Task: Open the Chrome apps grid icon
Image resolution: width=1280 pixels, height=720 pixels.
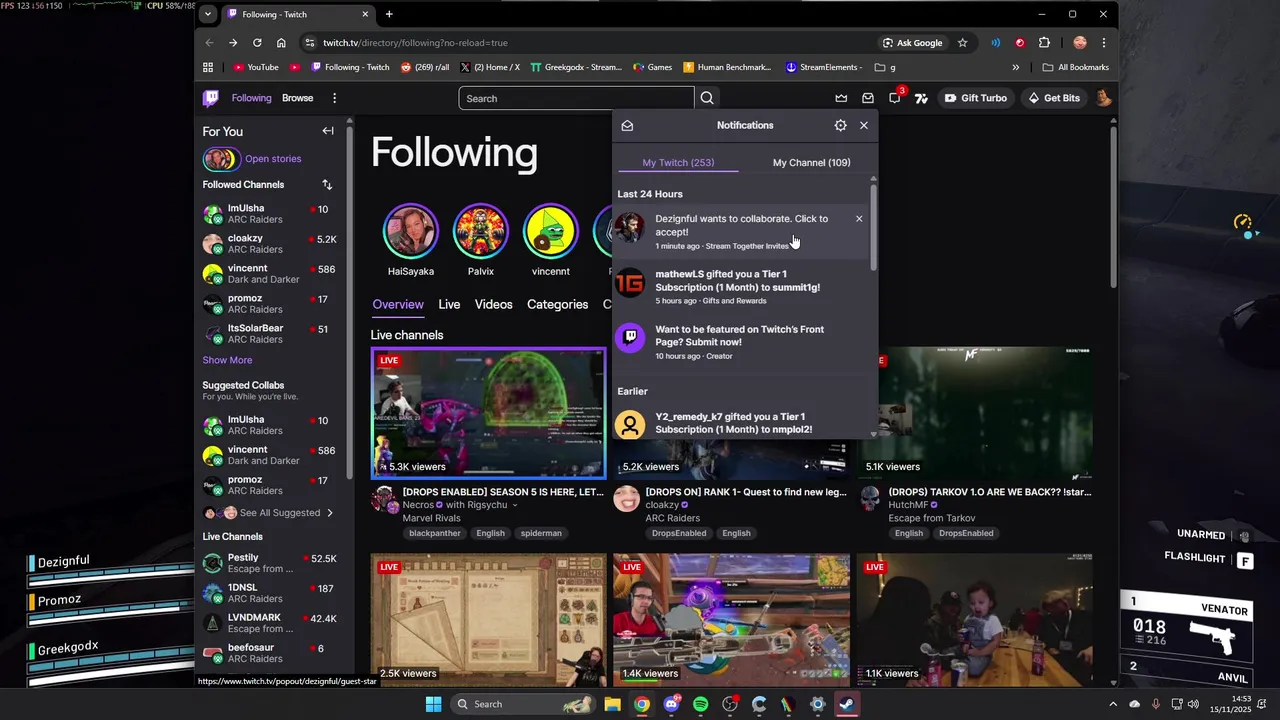Action: (208, 67)
